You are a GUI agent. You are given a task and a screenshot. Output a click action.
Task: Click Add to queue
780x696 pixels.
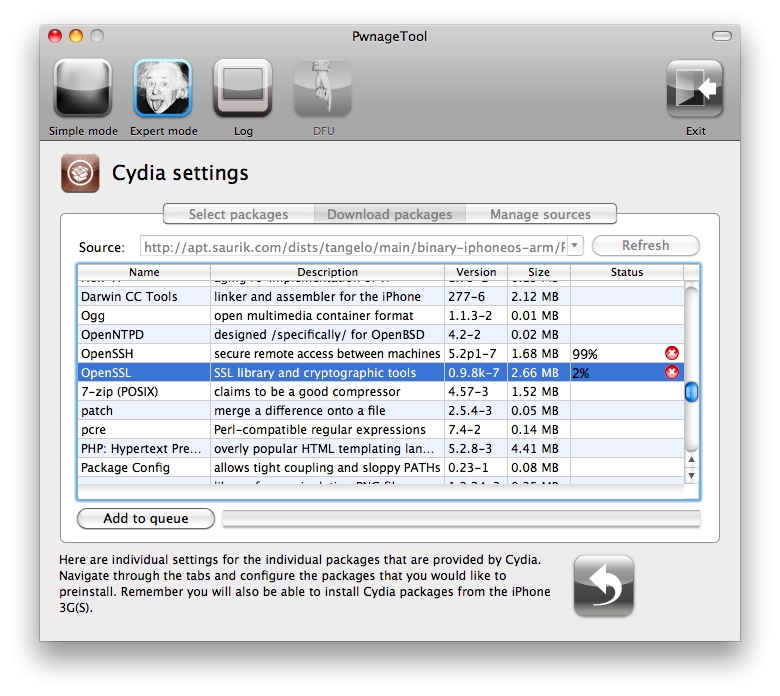pyautogui.click(x=146, y=518)
